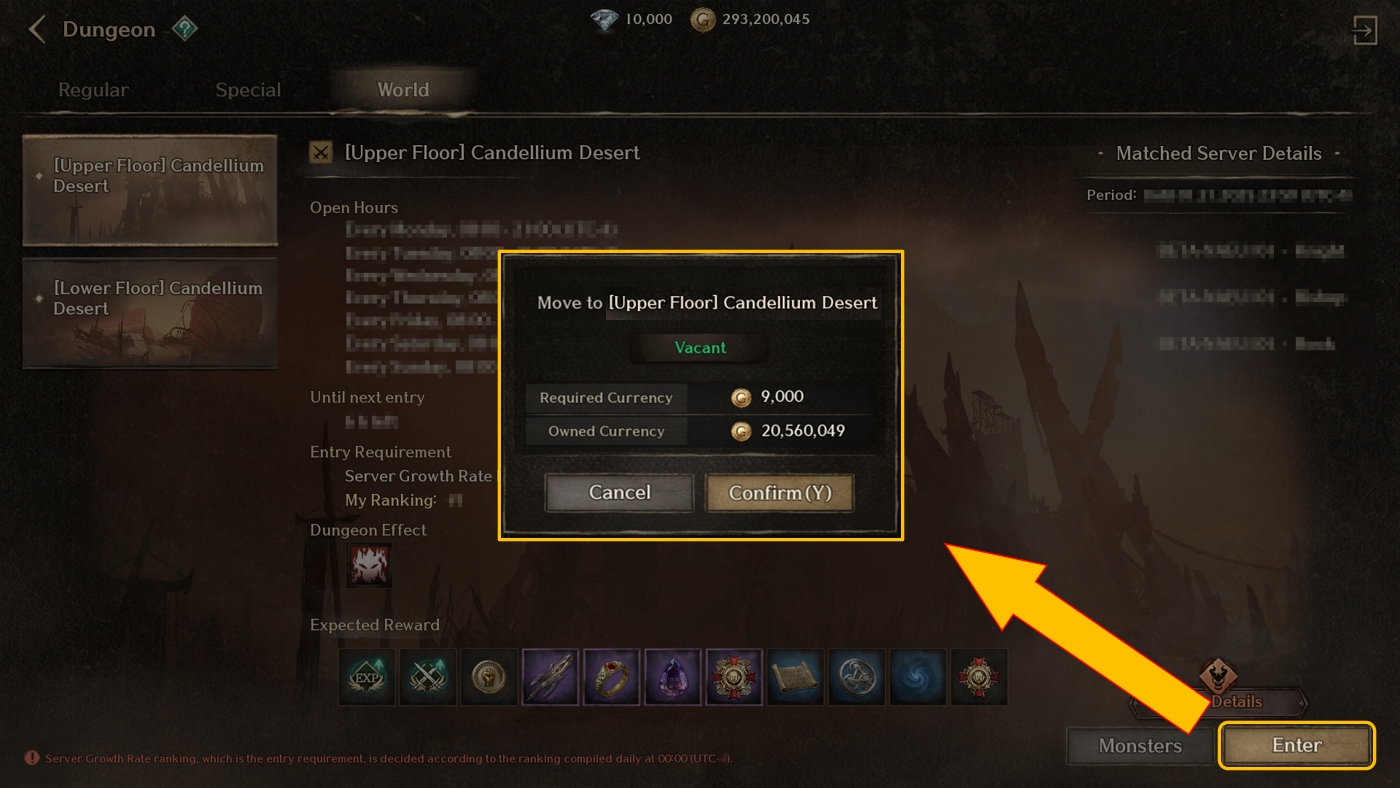Image resolution: width=1400 pixels, height=788 pixels.
Task: Select the Lower Floor Candellium Desert entry
Action: 150,312
